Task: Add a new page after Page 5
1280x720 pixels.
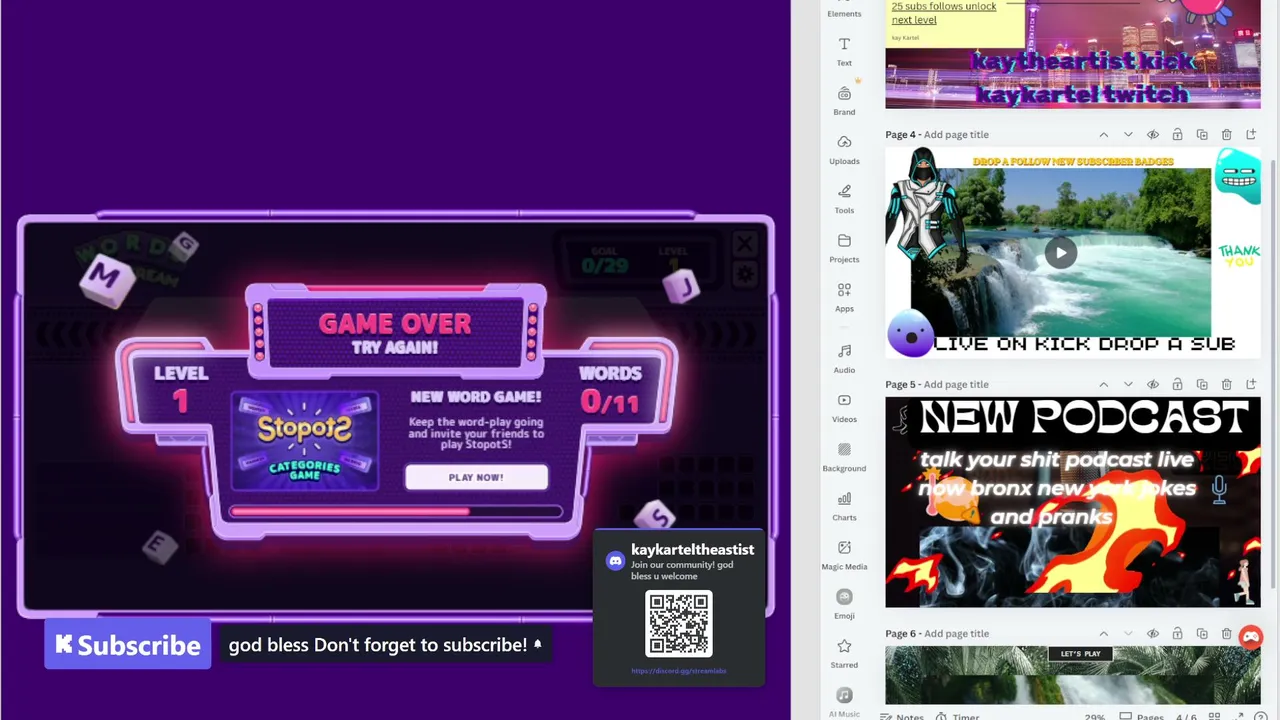Action: point(1251,384)
